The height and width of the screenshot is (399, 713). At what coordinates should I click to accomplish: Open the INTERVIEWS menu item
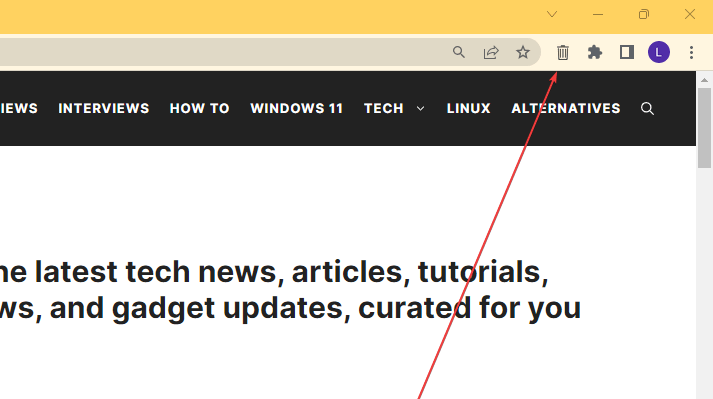(x=104, y=108)
